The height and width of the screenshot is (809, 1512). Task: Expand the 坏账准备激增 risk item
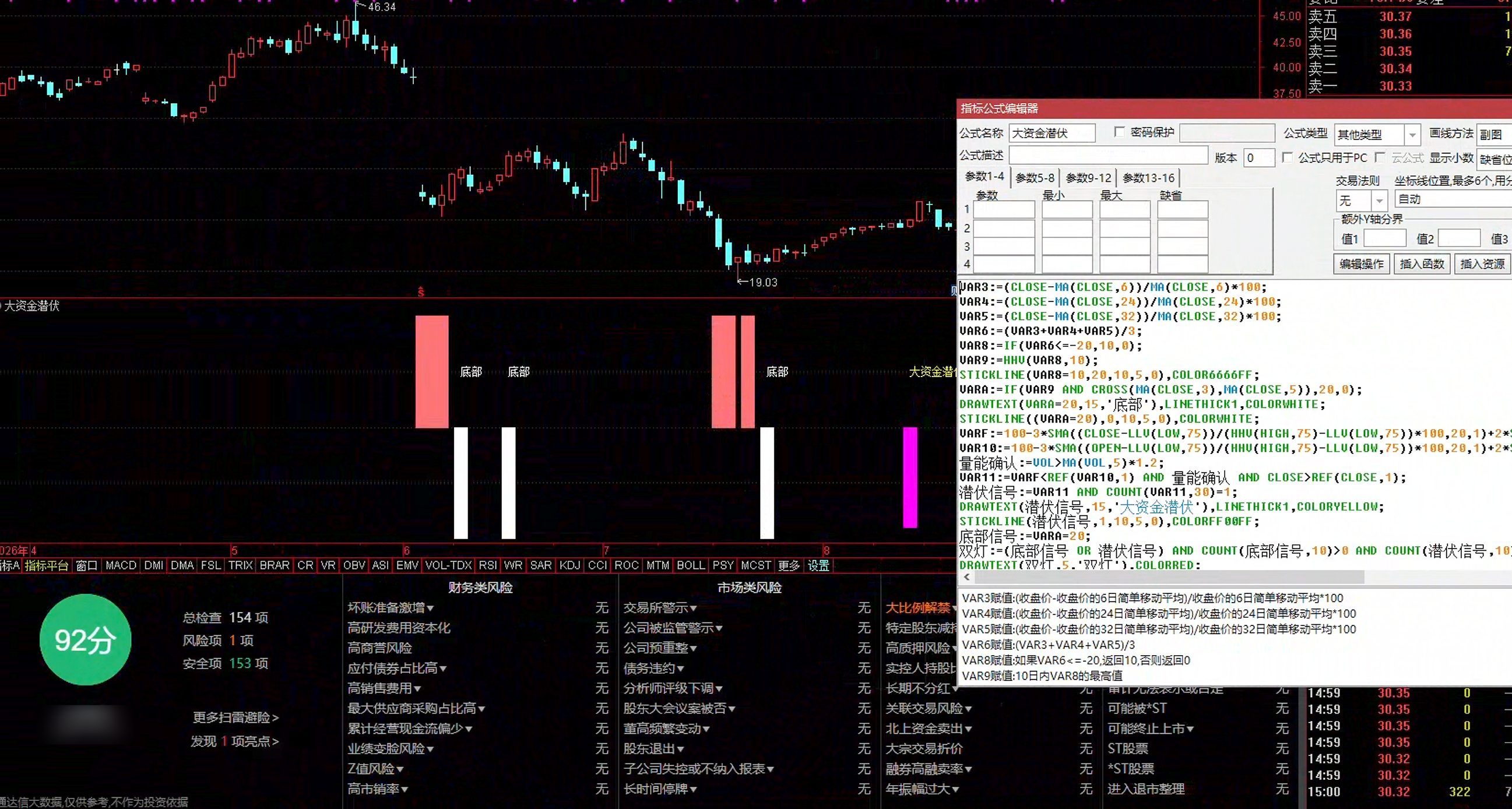pyautogui.click(x=391, y=608)
